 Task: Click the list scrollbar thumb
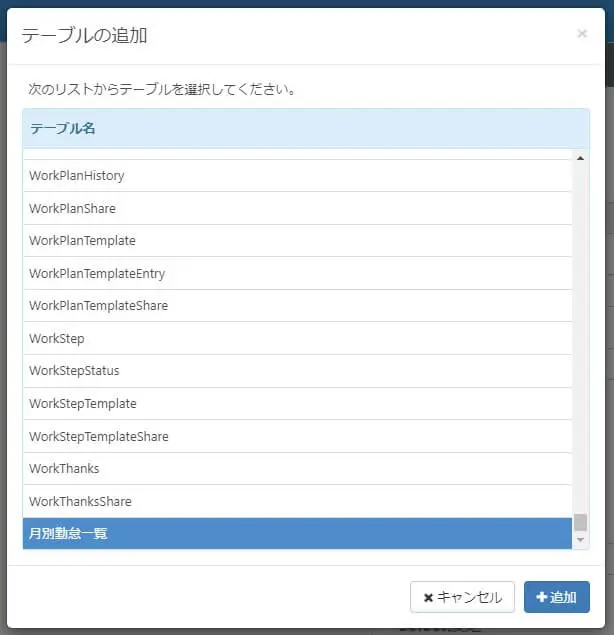pyautogui.click(x=580, y=522)
